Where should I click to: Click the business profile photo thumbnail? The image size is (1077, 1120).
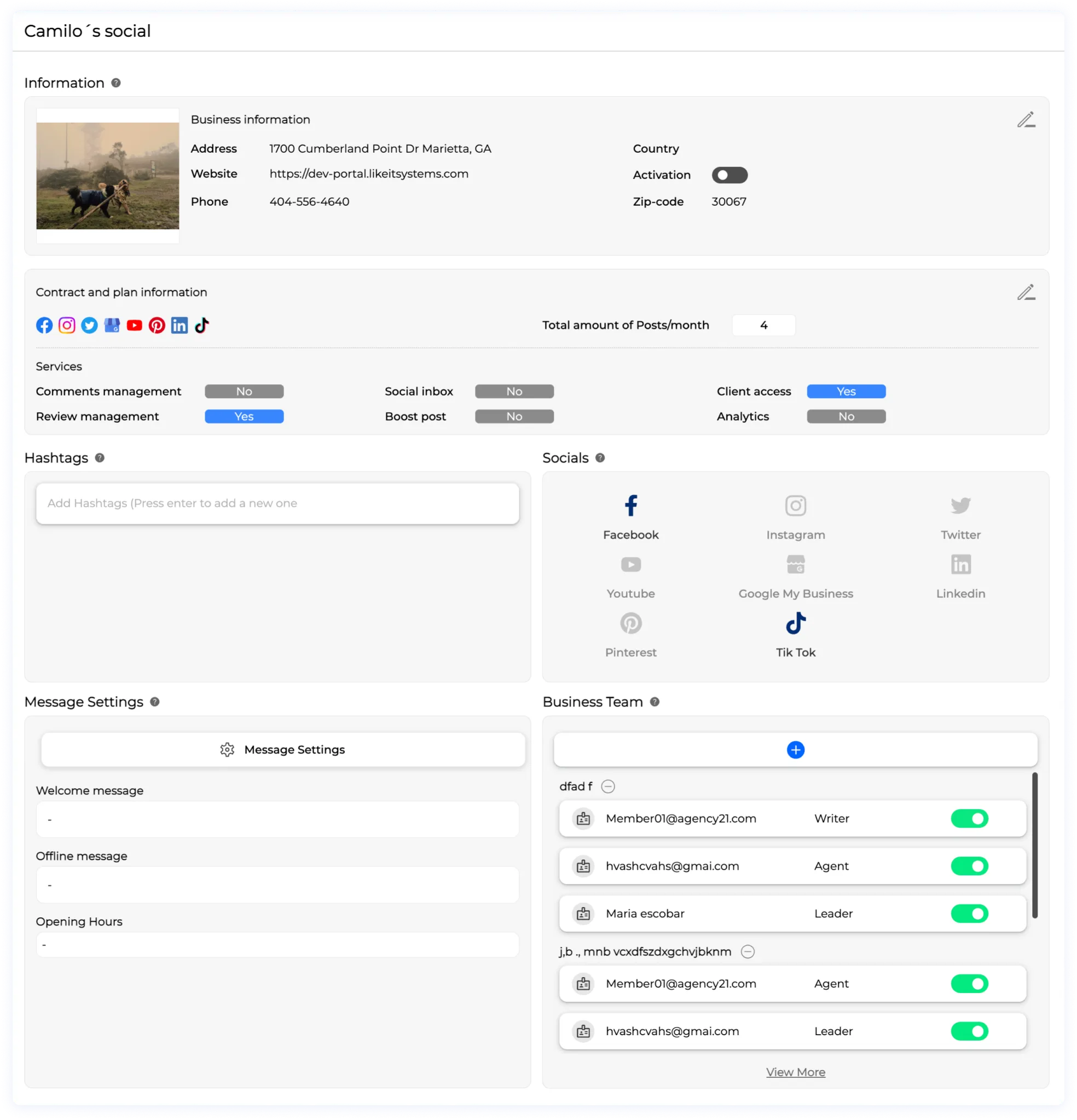tap(107, 176)
